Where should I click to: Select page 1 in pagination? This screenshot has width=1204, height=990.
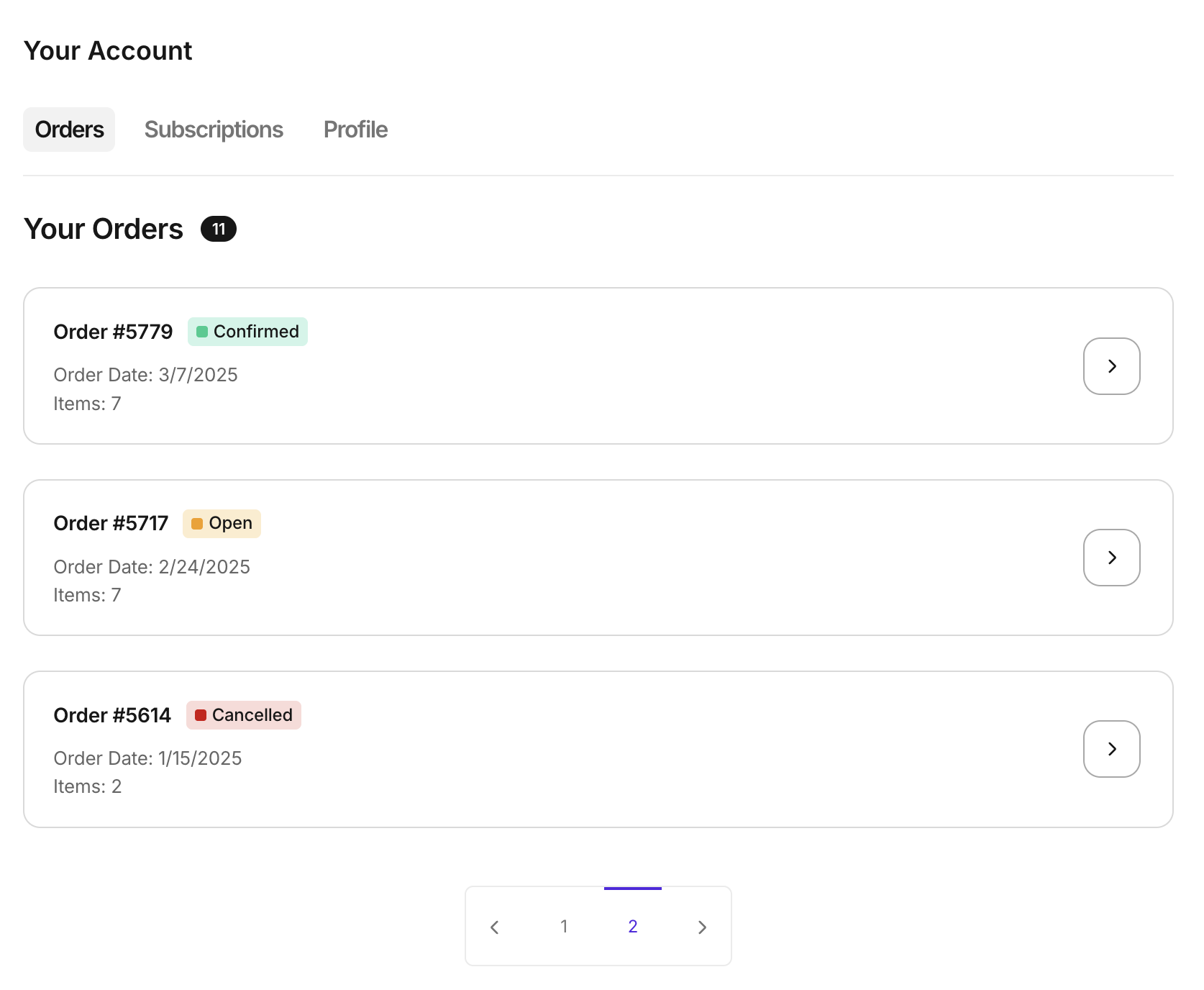point(564,927)
